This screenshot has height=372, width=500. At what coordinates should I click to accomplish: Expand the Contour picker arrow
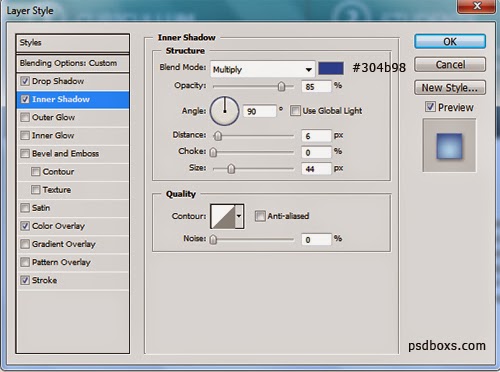pos(239,216)
